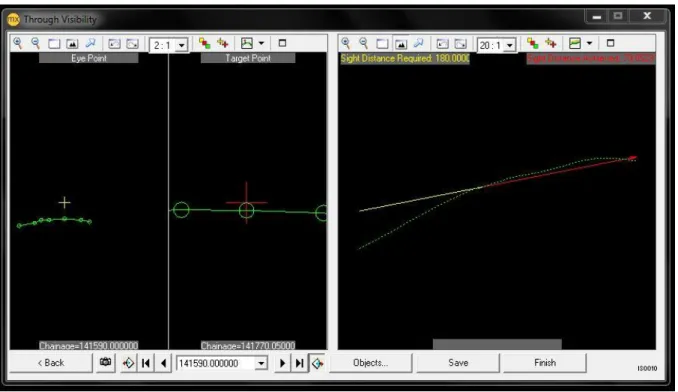Click the Finish button
The width and height of the screenshot is (678, 392).
pos(545,363)
